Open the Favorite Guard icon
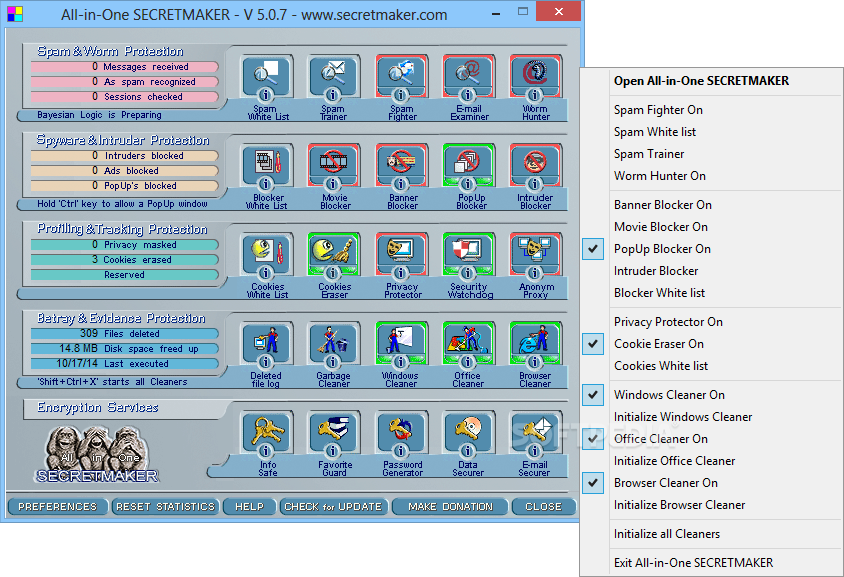The height and width of the screenshot is (577, 844). click(x=334, y=433)
